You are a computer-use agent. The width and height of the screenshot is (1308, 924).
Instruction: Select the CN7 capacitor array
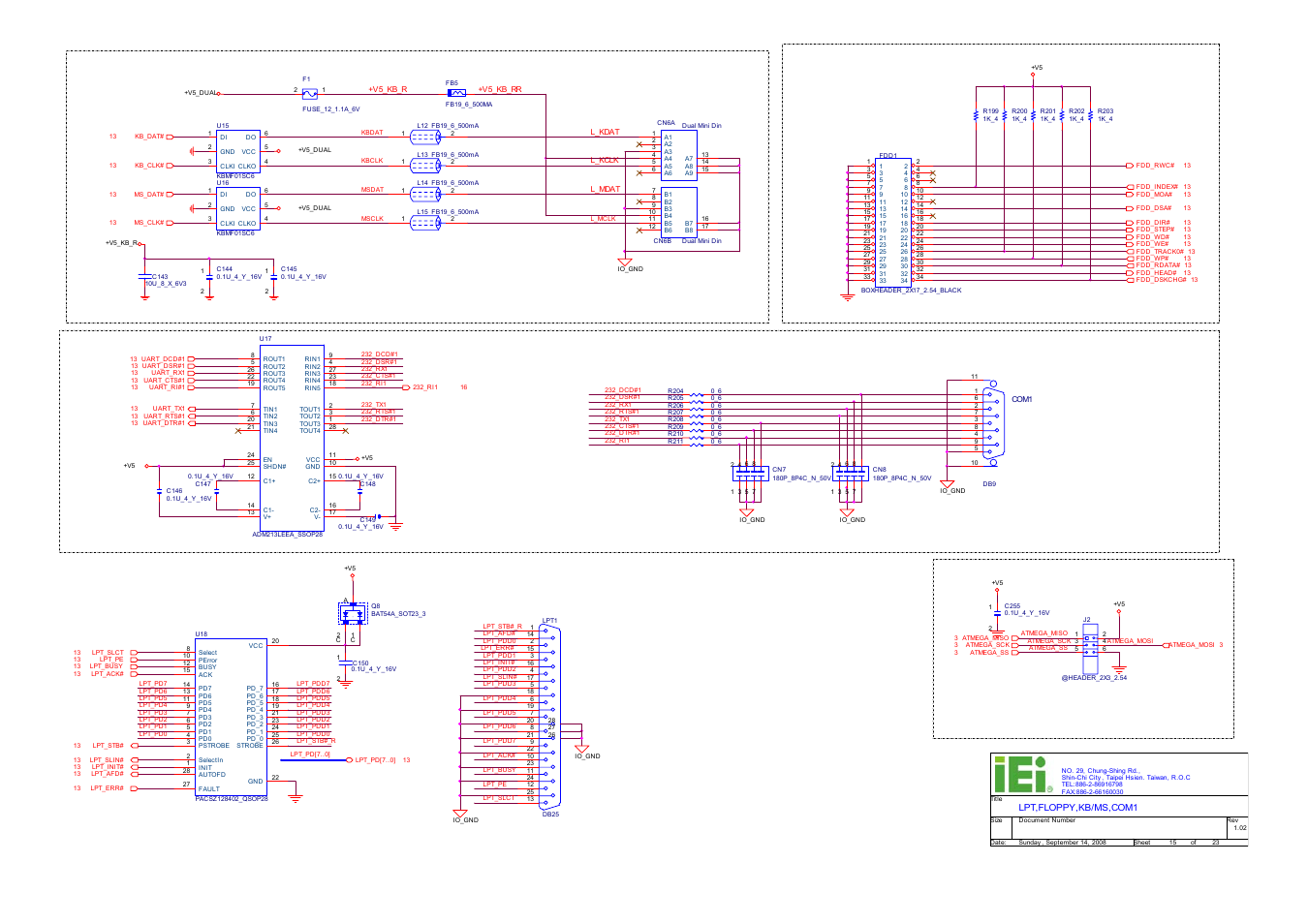[x=750, y=473]
